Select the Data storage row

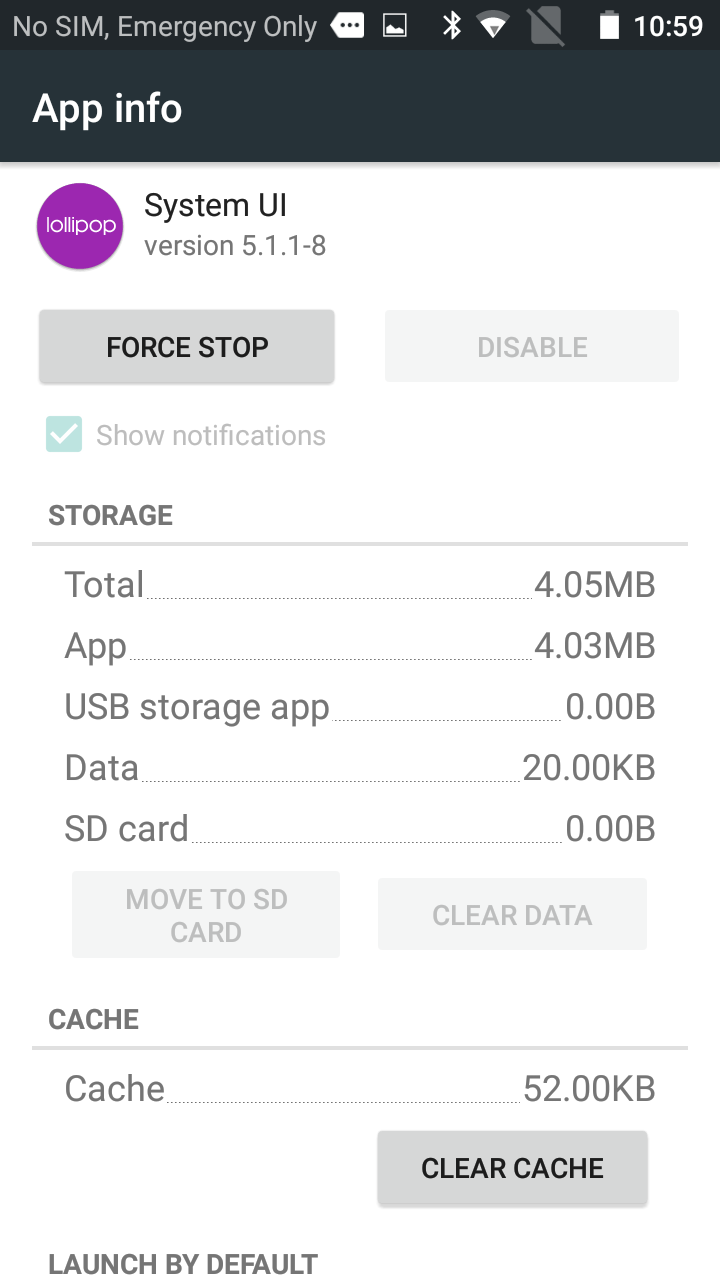pos(360,767)
